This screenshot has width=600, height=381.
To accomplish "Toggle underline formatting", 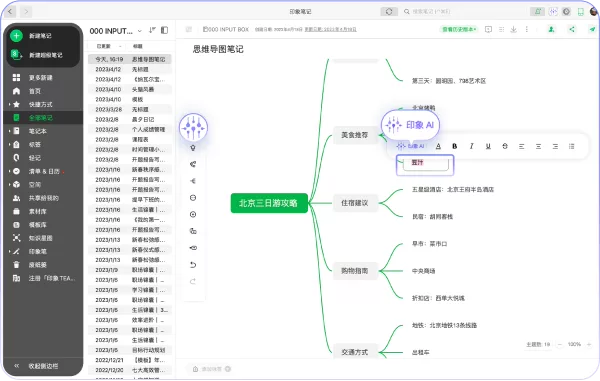I will click(488, 146).
